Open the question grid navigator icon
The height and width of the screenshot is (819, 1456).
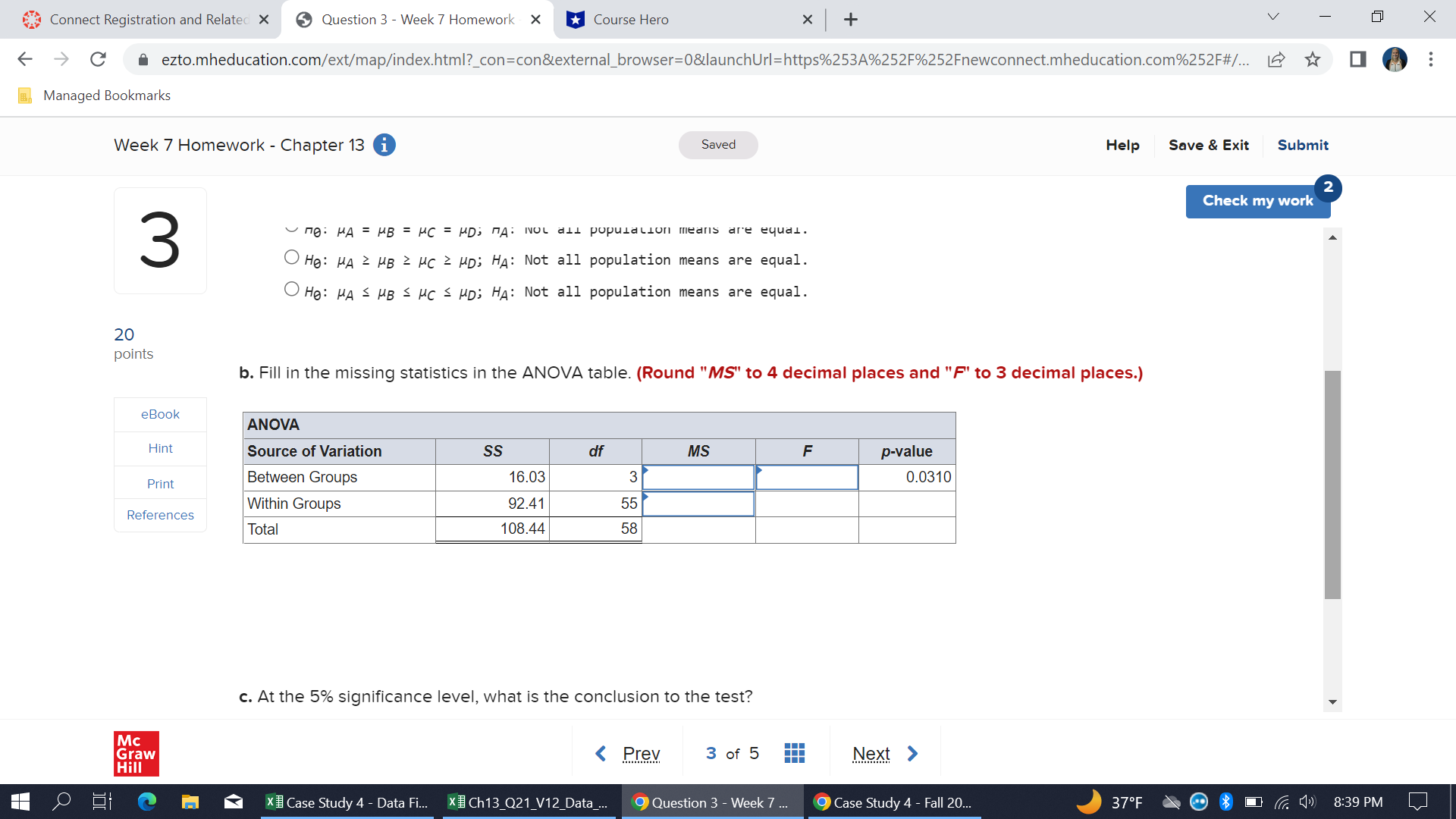[794, 753]
